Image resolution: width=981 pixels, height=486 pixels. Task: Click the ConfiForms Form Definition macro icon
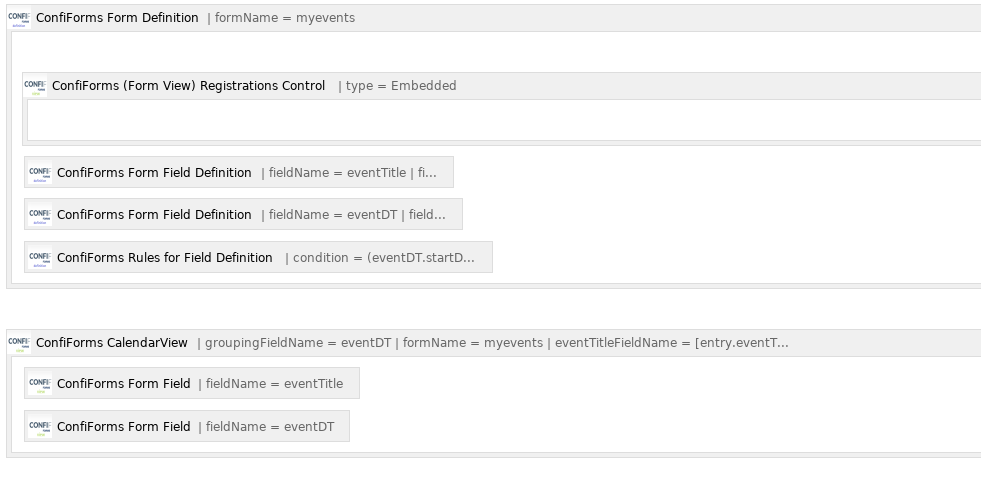pos(19,18)
